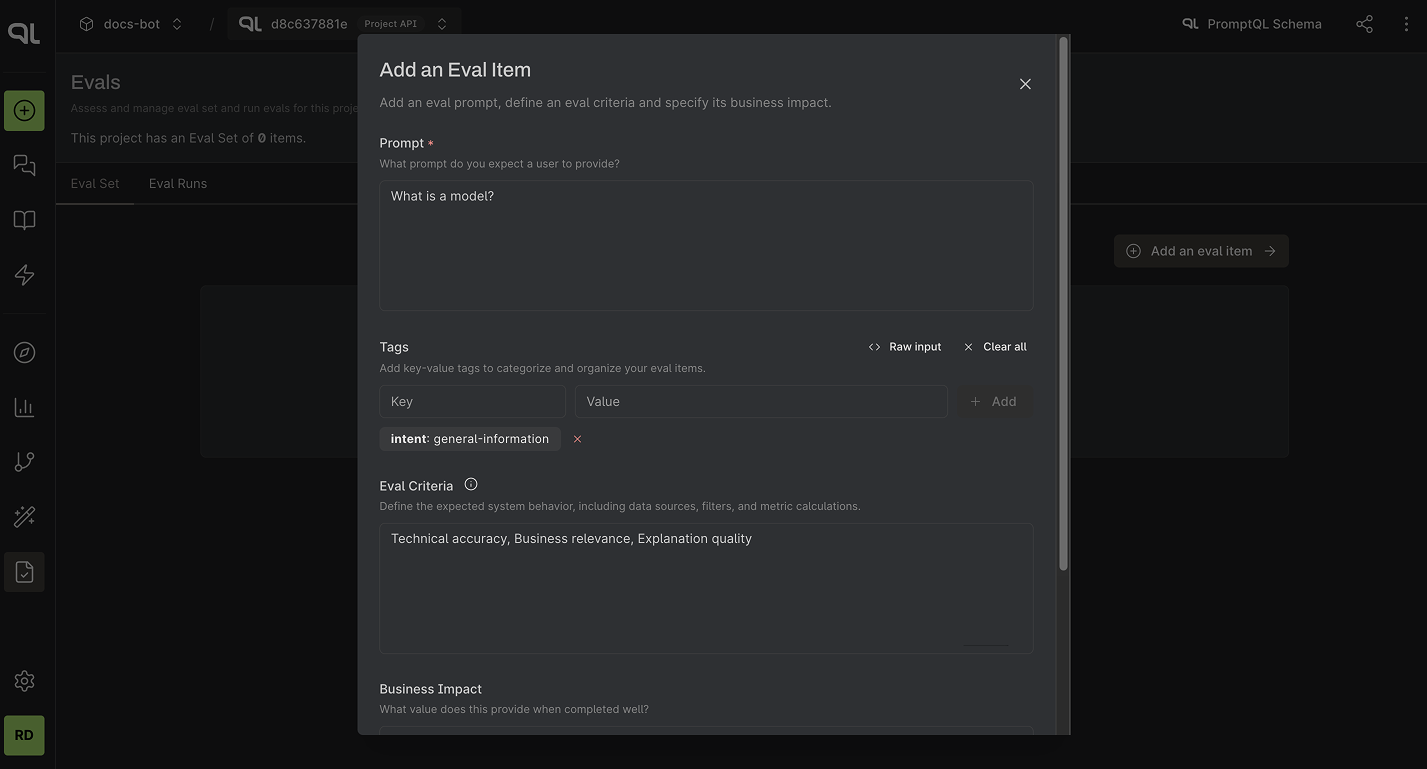Screen dimensions: 1427x769
Task: Expand the docs-bot project selector
Action: pos(177,24)
